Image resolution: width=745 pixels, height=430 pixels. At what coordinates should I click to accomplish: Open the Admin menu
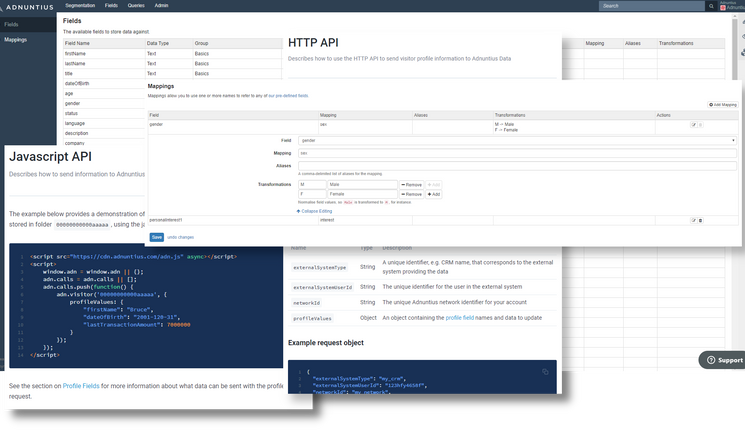[162, 6]
